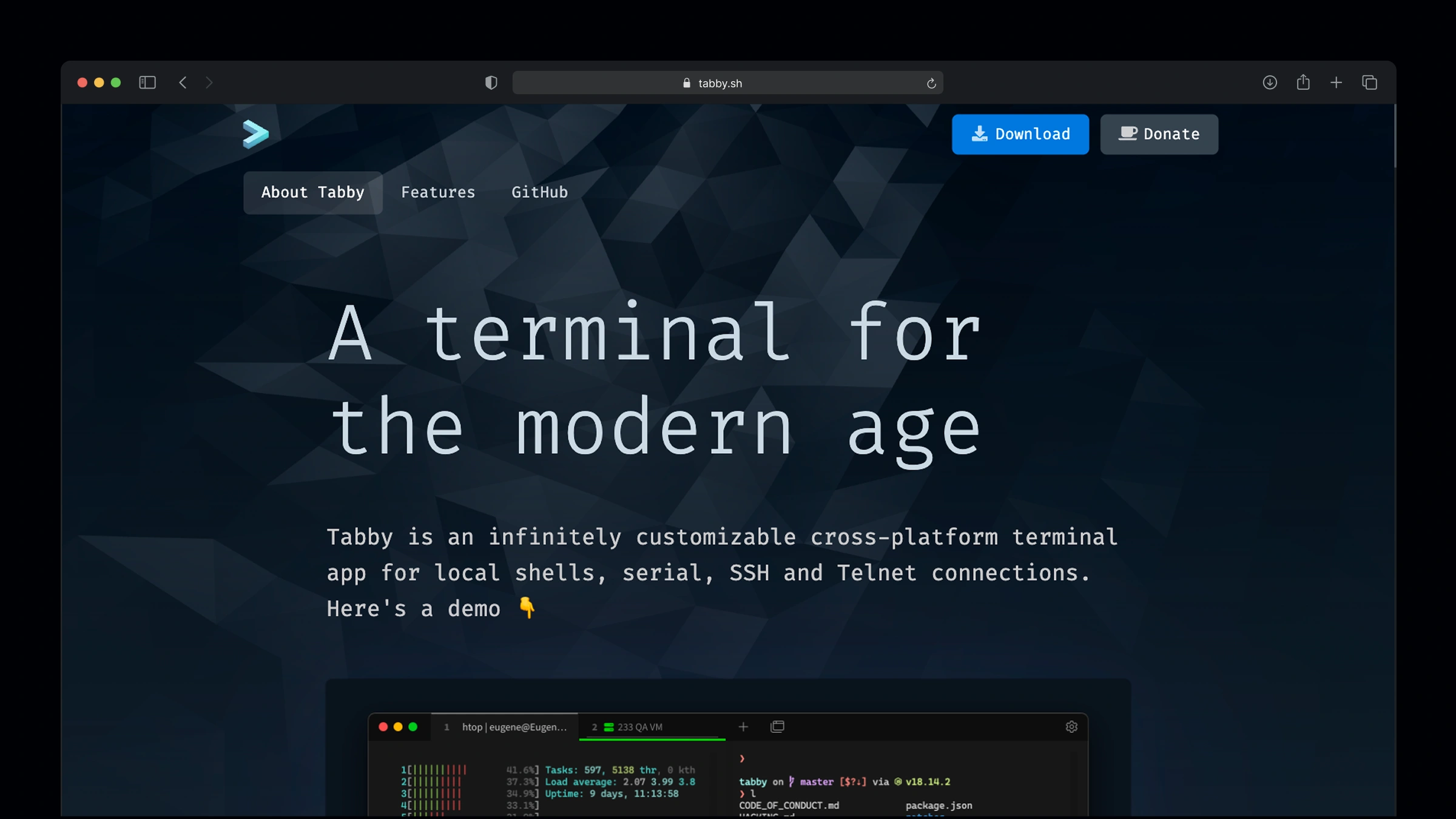Select the 233 QA VM tab in demo
Image resolution: width=1456 pixels, height=819 pixels.
pyautogui.click(x=652, y=727)
